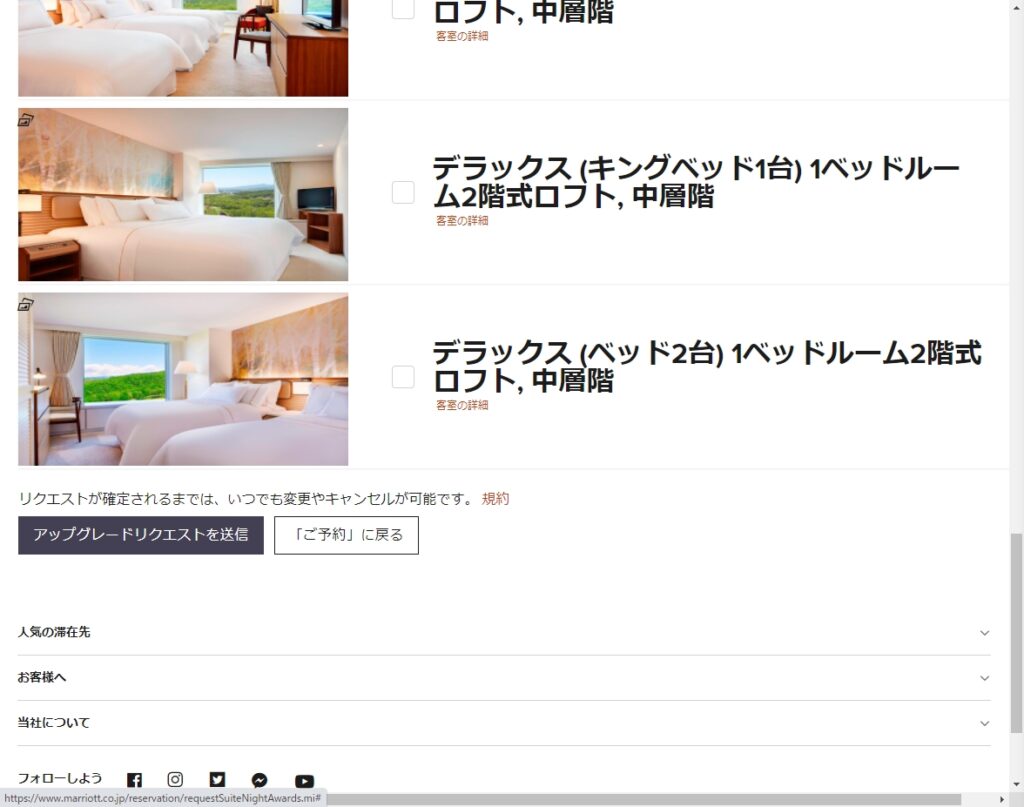Click the scroll-right arrow of horizontal scrollbar

[x=1002, y=800]
